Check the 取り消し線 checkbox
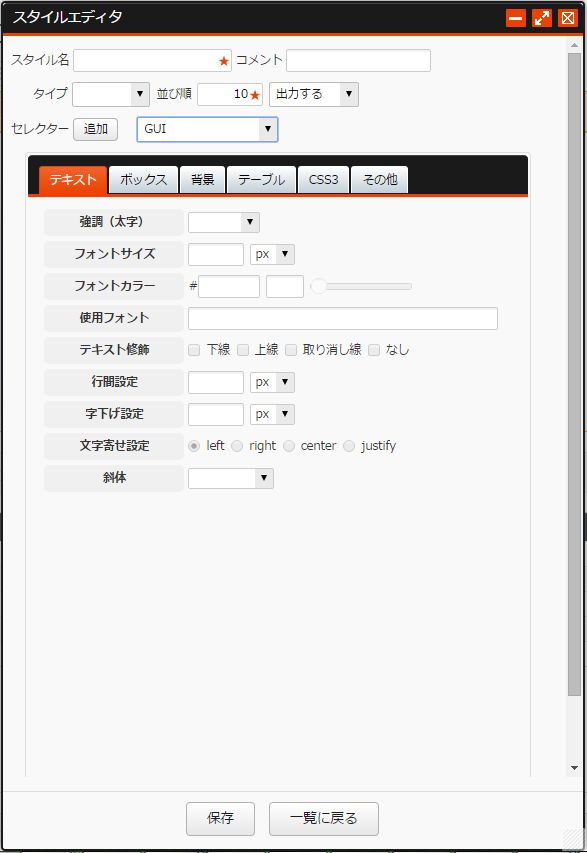 [291, 350]
